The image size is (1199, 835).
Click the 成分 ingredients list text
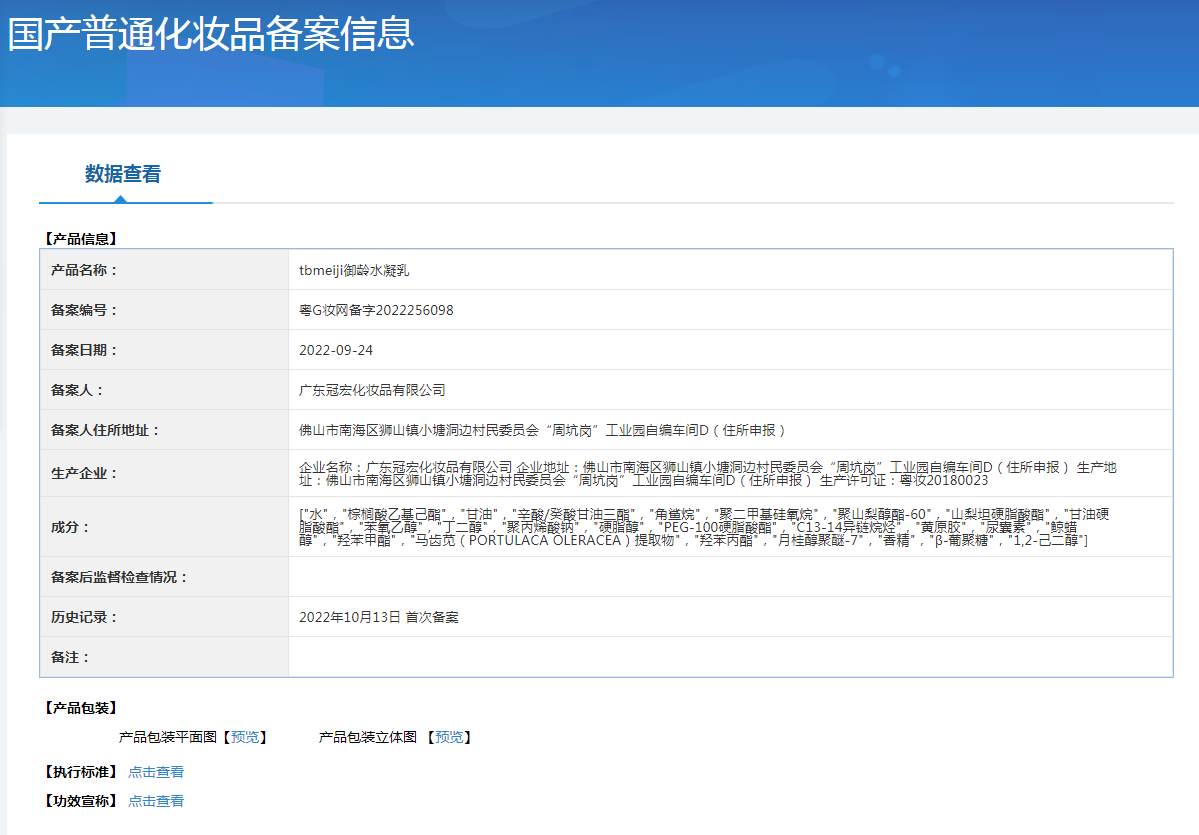click(x=705, y=526)
